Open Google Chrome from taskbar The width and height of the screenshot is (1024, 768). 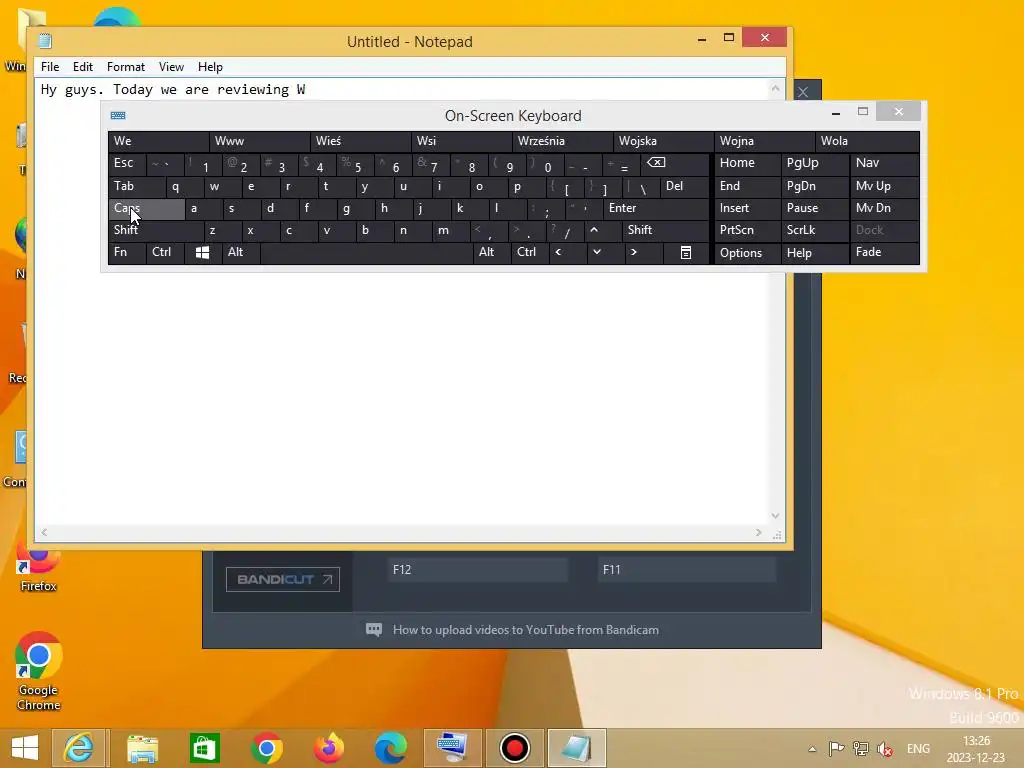tap(266, 748)
